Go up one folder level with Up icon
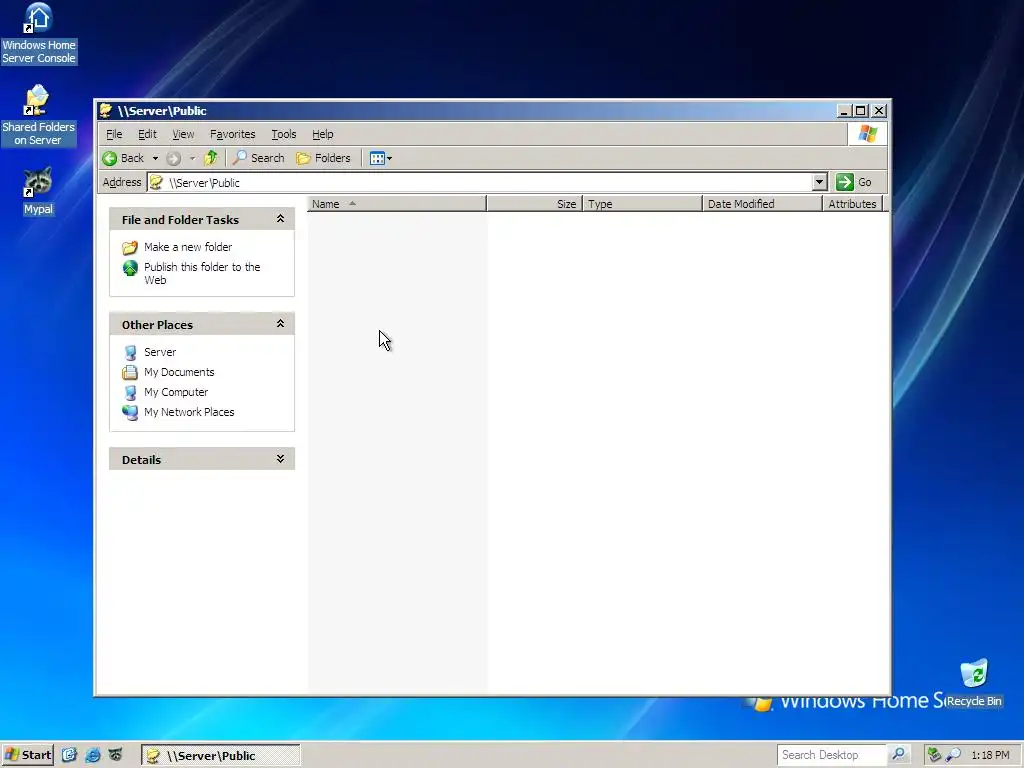 pos(210,158)
